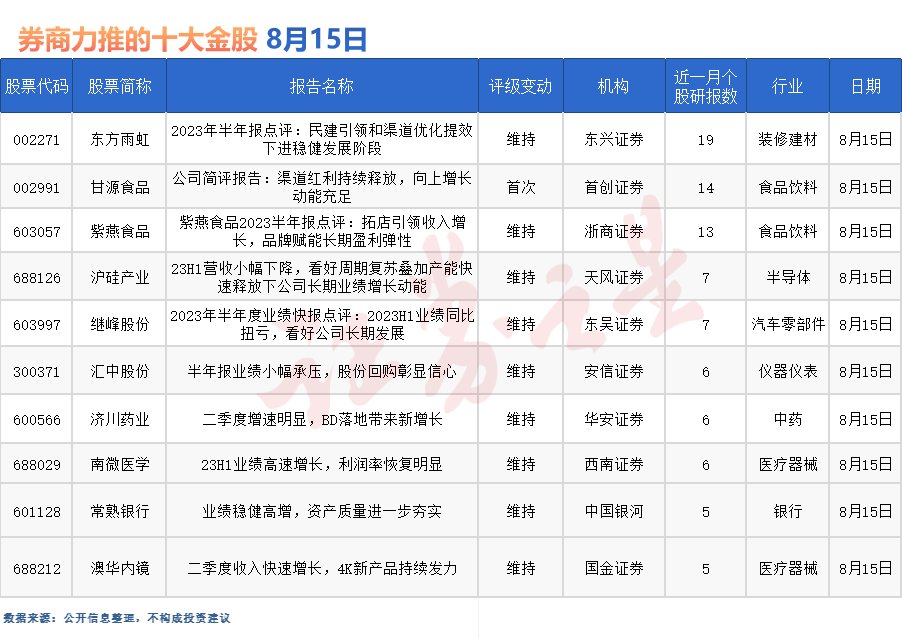Select stock code 002271
Viewport: 902px width, 638px height.
(x=36, y=140)
